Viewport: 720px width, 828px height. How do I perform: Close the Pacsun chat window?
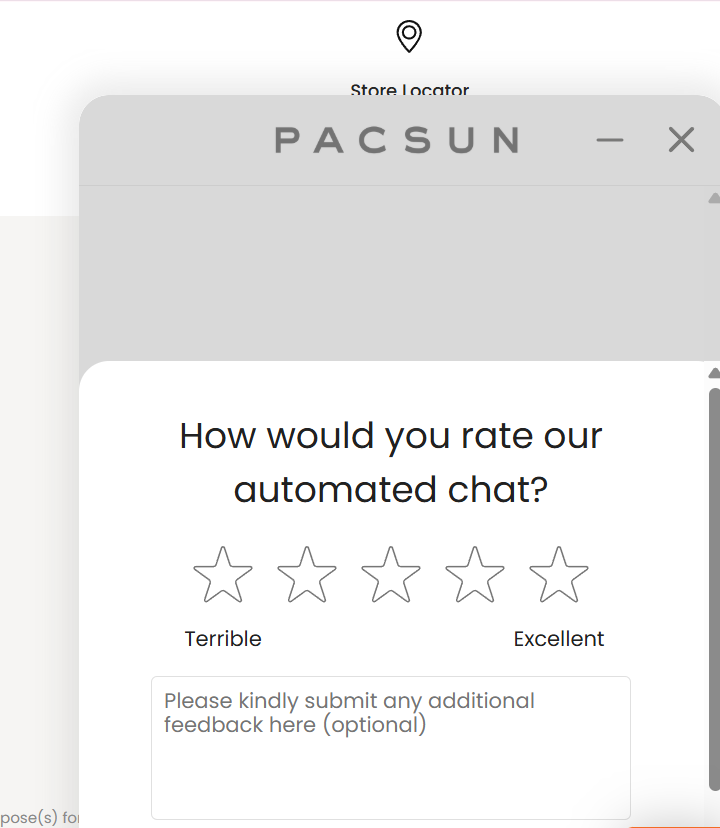[681, 140]
